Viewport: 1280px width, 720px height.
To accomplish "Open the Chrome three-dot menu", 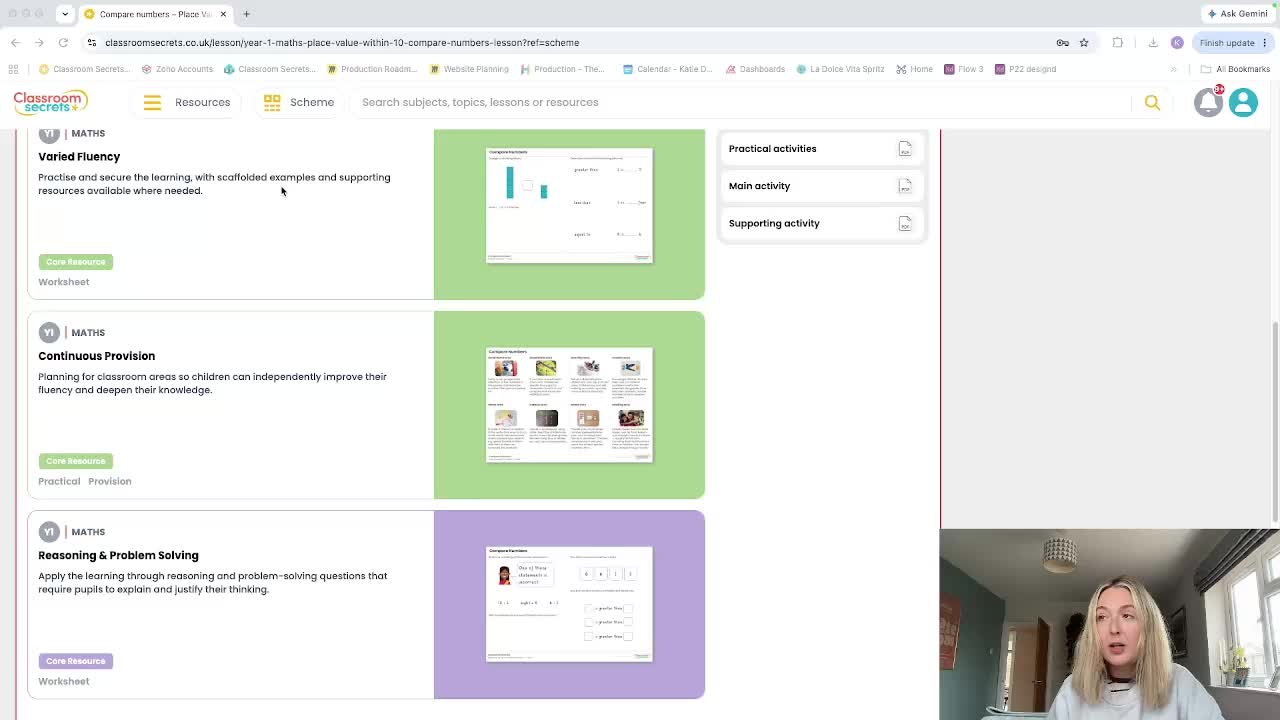I will (x=1265, y=43).
